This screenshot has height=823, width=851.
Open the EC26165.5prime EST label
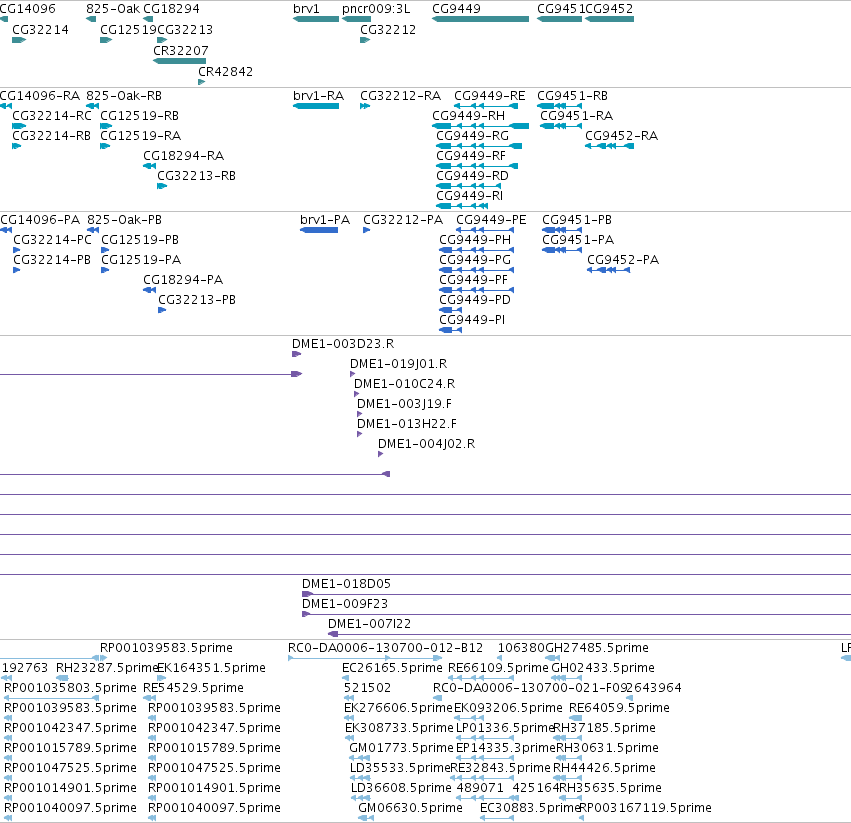click(392, 668)
